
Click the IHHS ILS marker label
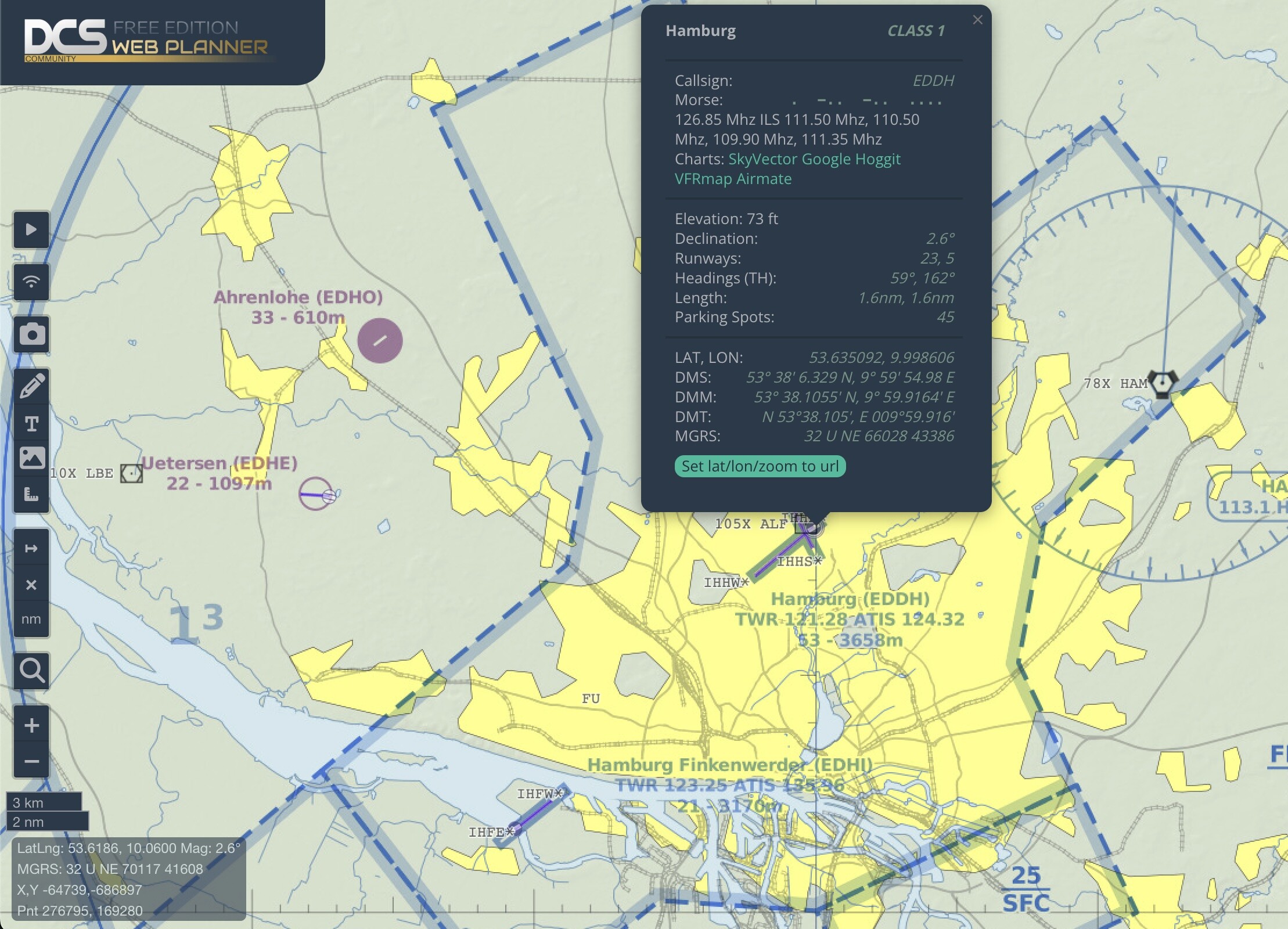799,561
